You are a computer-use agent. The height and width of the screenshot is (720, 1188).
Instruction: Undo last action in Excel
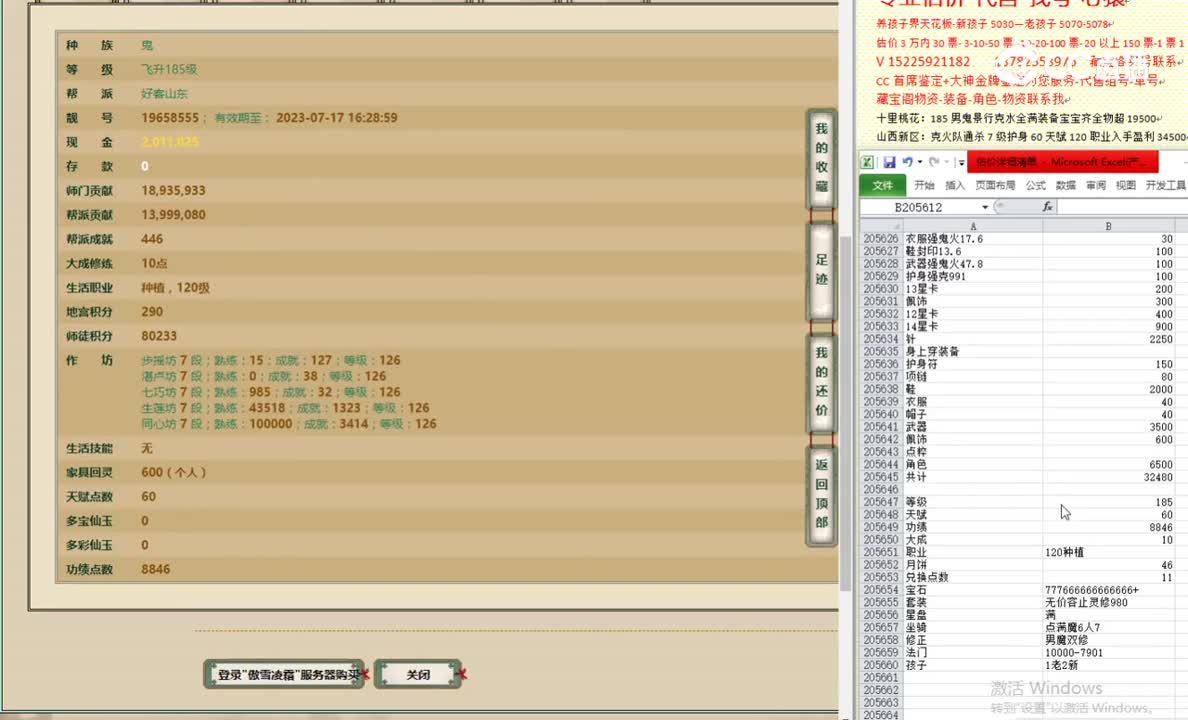pos(907,161)
